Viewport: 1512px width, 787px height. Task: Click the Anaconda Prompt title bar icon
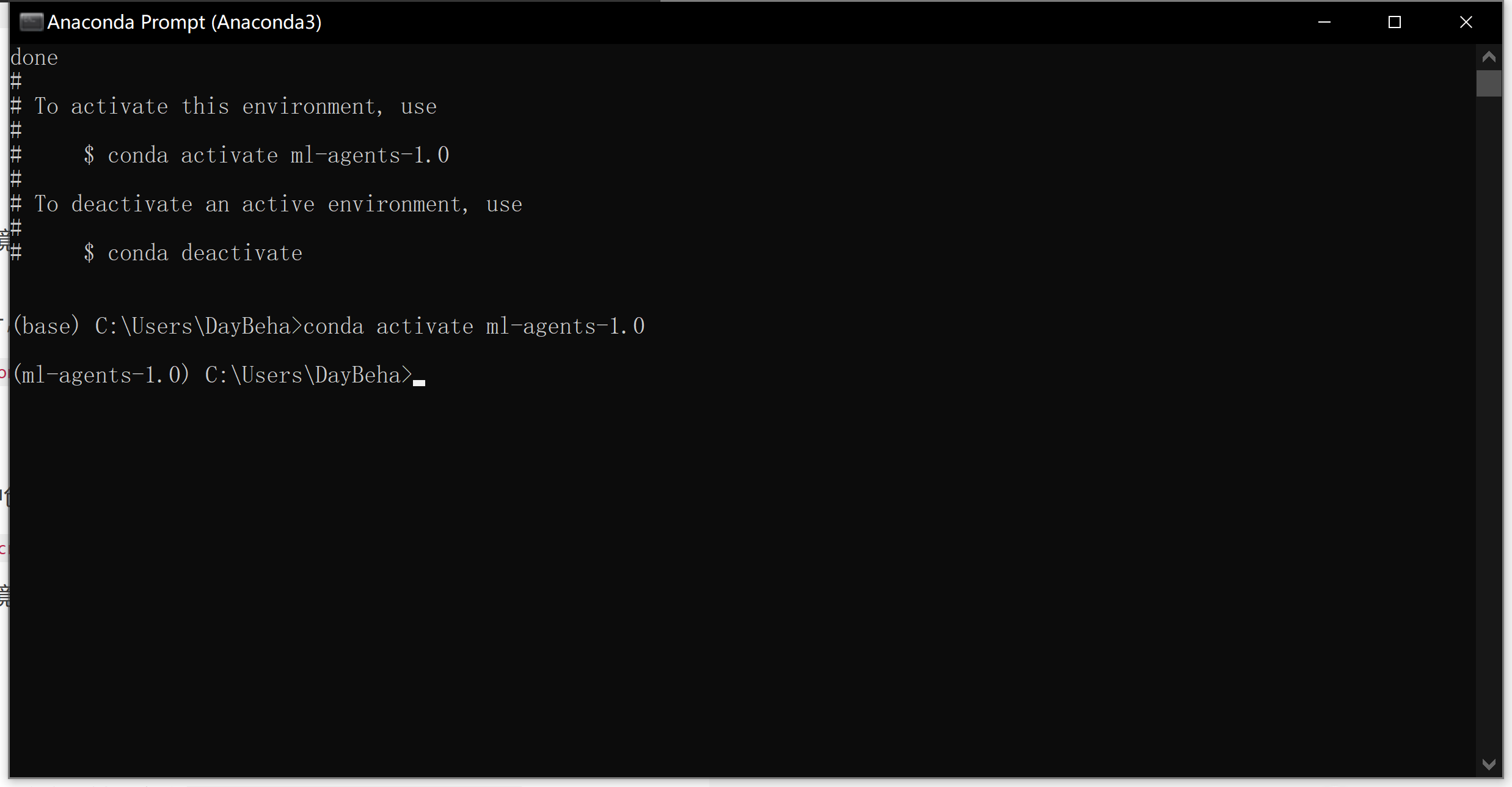point(32,22)
